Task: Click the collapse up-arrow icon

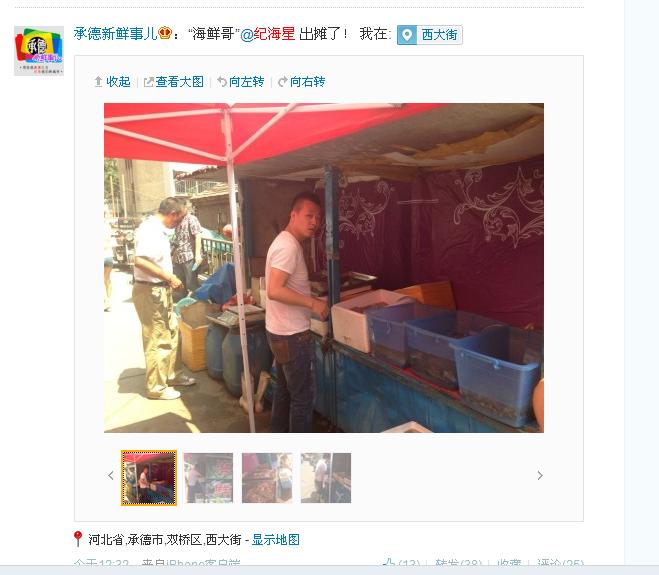Action: 98,82
